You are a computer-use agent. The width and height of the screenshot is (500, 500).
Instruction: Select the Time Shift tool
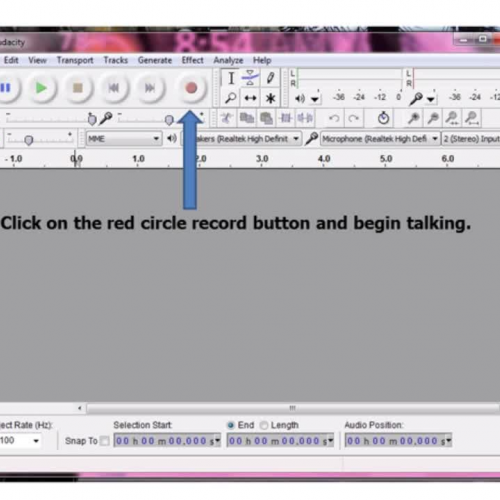250,98
